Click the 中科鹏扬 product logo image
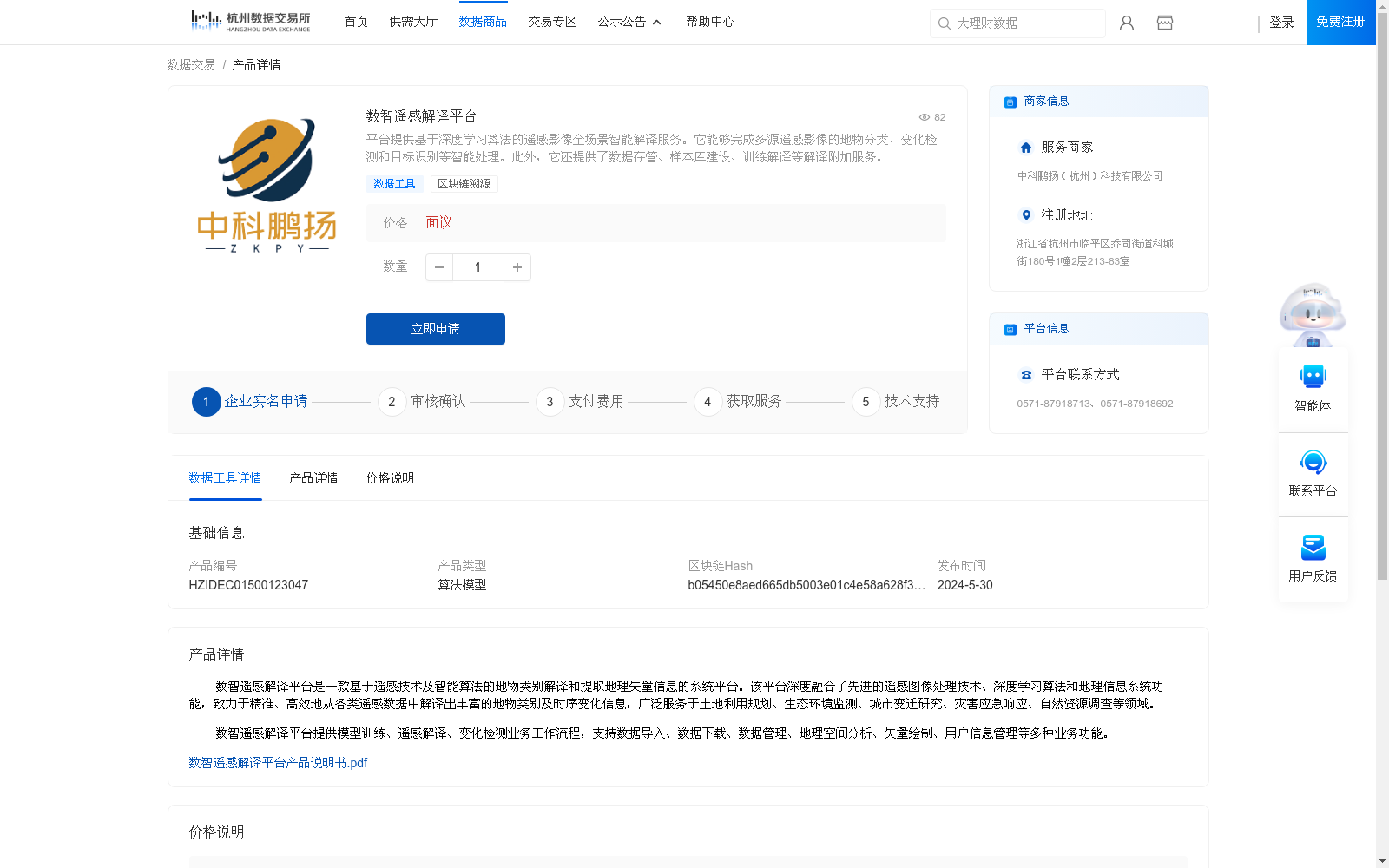Viewport: 1389px width, 868px height. 267,185
